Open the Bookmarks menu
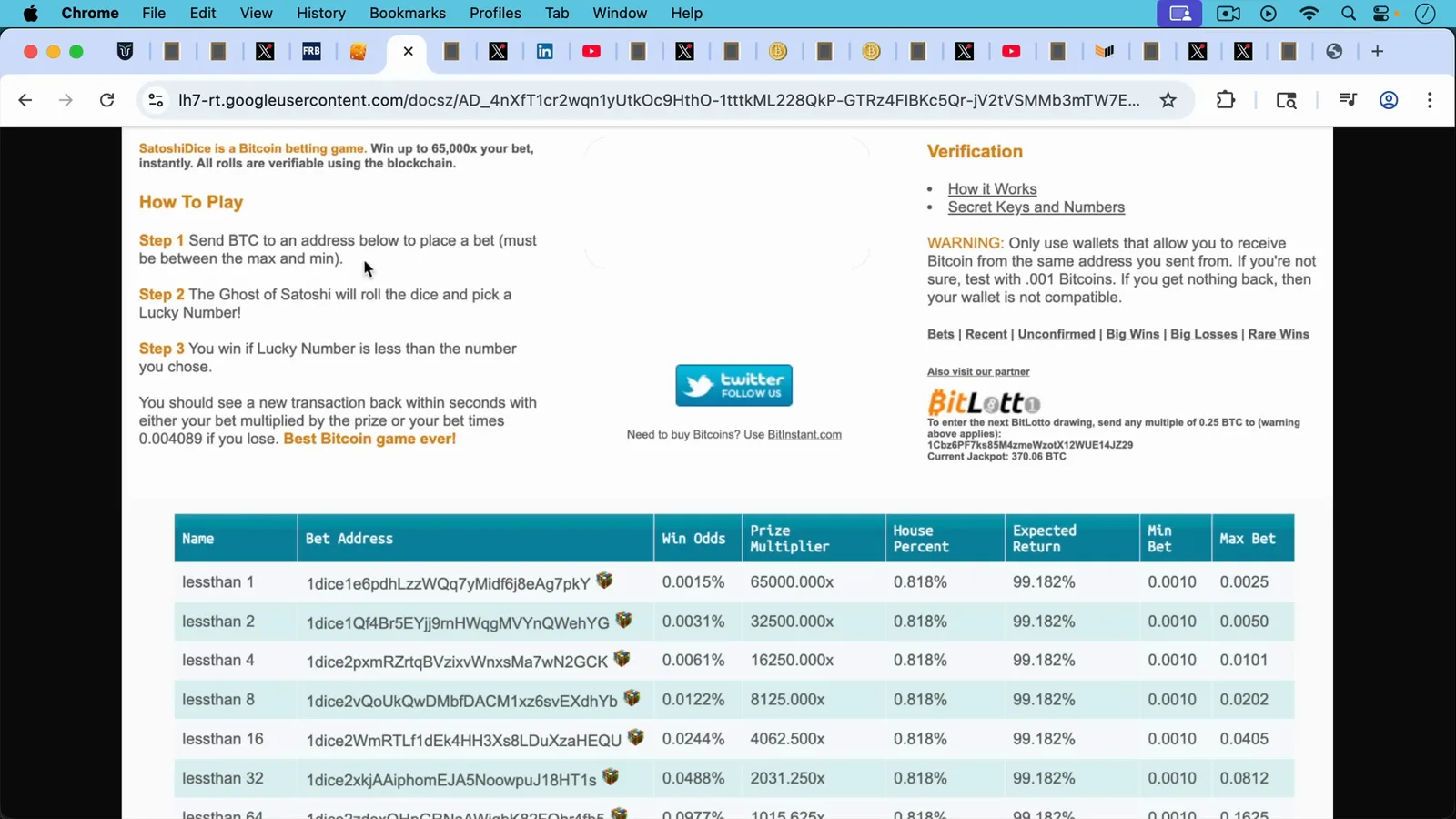Screen dimensions: 1456x819 click(408, 14)
